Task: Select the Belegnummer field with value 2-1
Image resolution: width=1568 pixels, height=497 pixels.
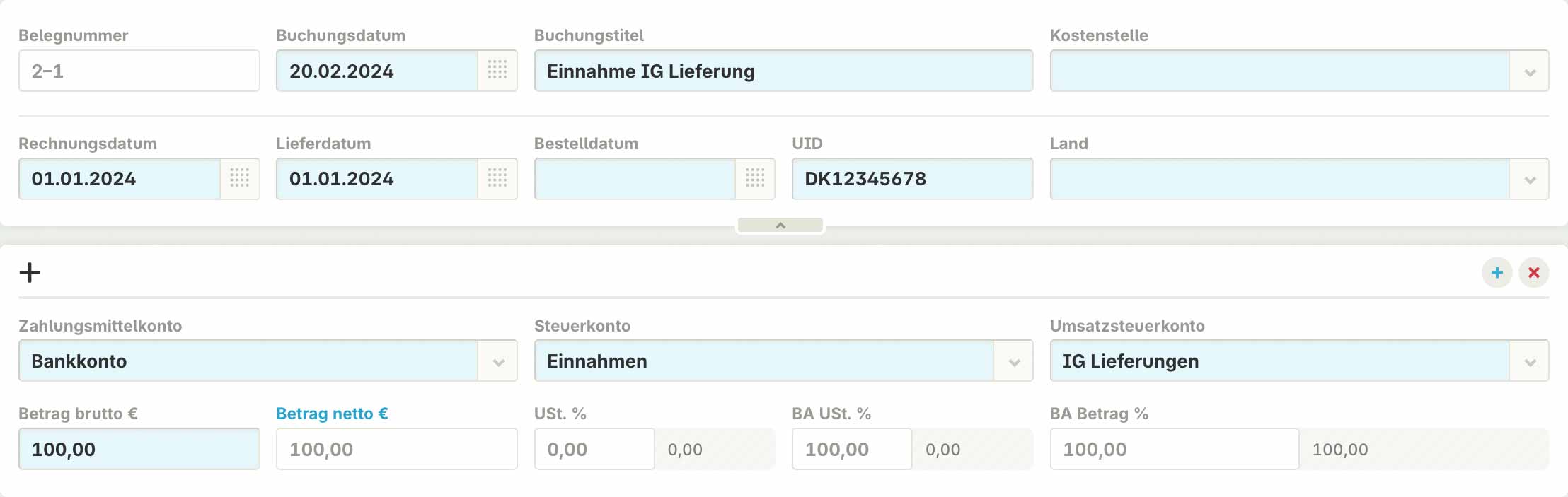Action: coord(139,71)
